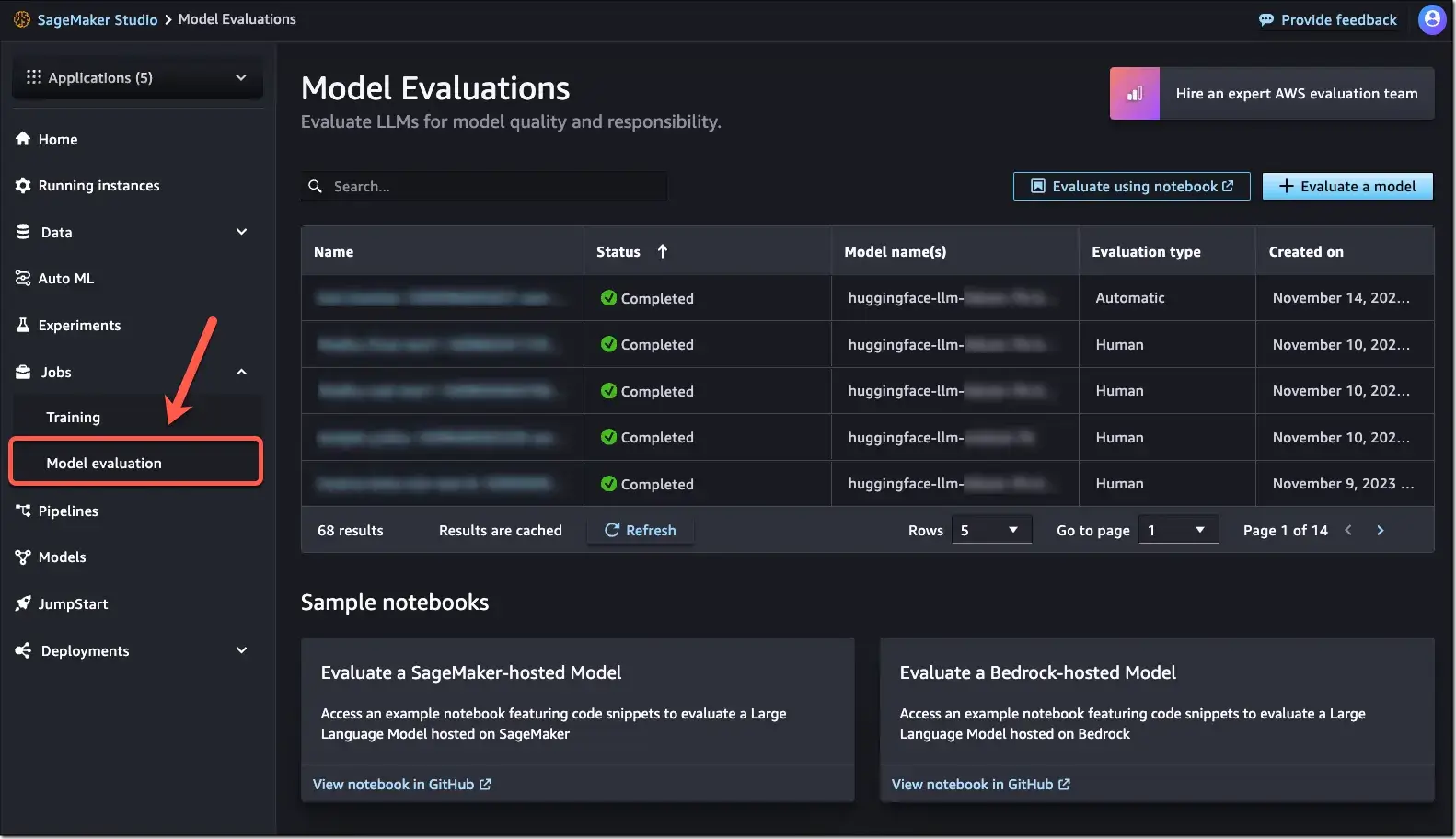Open the Go to page dropdown
The height and width of the screenshot is (839, 1456).
pos(1177,530)
